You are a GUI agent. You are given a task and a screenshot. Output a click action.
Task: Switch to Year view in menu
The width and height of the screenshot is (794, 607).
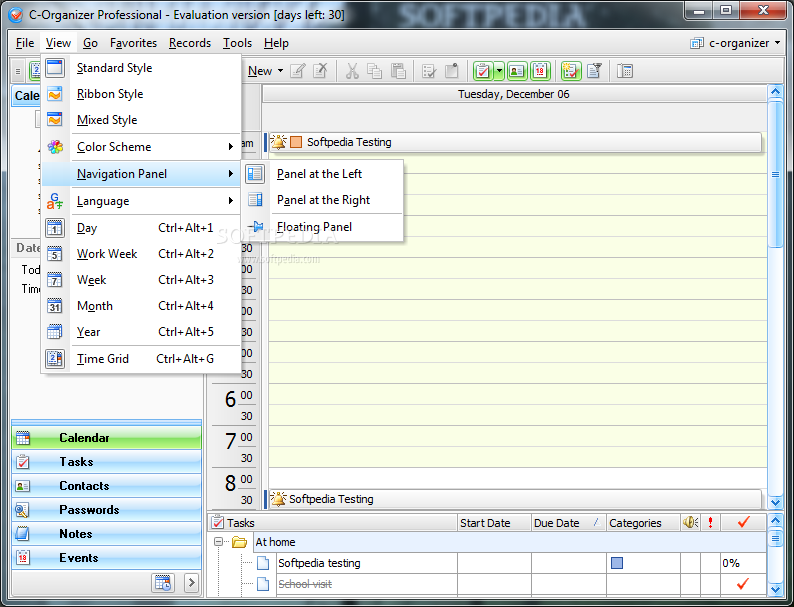(141, 332)
